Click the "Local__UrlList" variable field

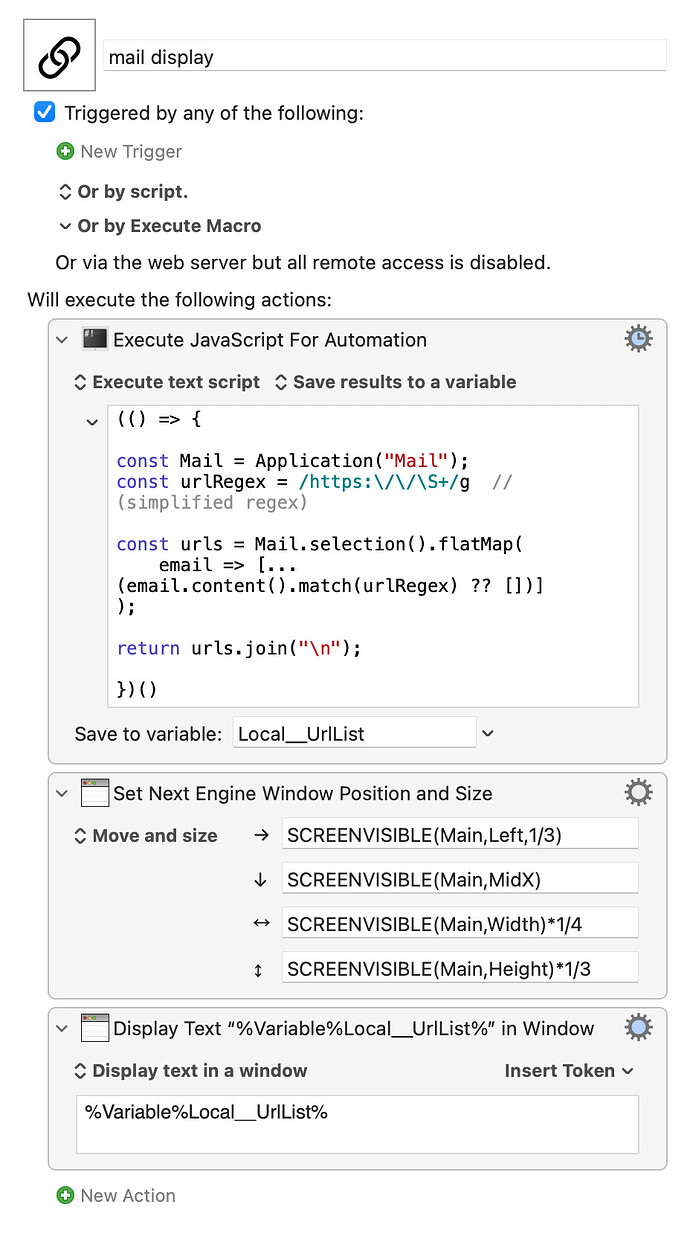pos(354,733)
